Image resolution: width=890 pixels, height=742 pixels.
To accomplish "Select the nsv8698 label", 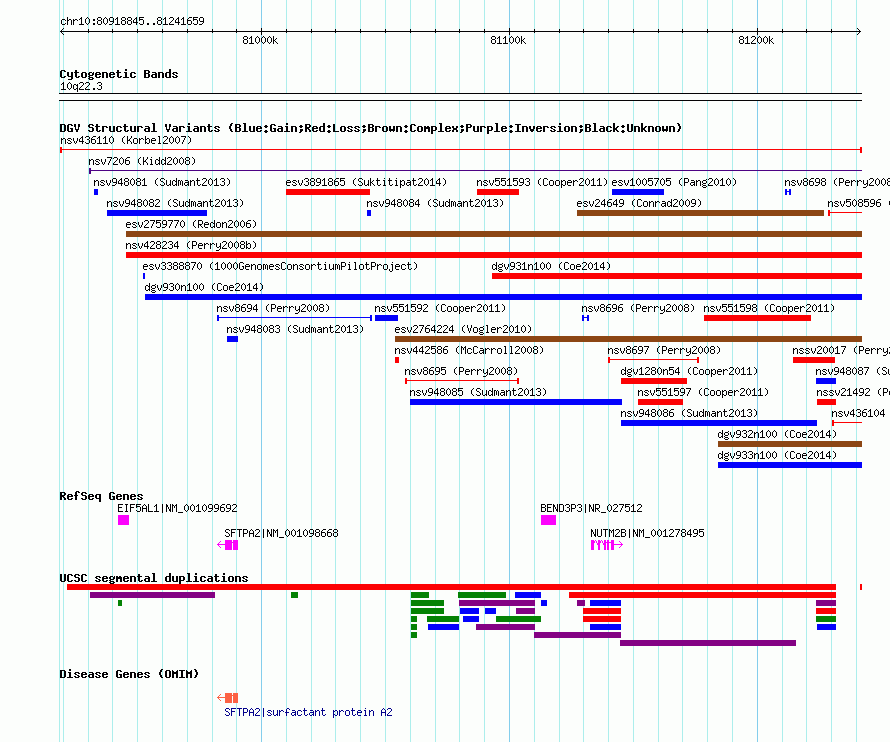I will [x=837, y=182].
